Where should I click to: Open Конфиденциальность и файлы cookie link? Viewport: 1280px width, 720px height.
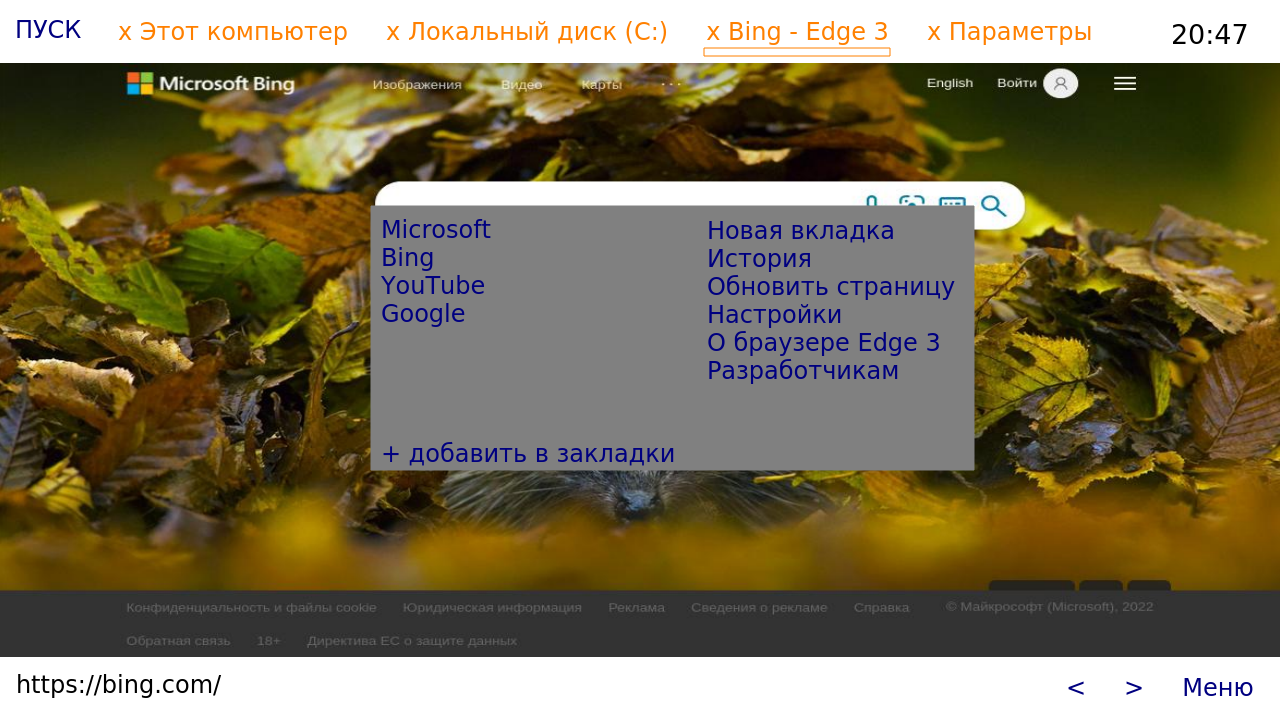click(x=251, y=608)
